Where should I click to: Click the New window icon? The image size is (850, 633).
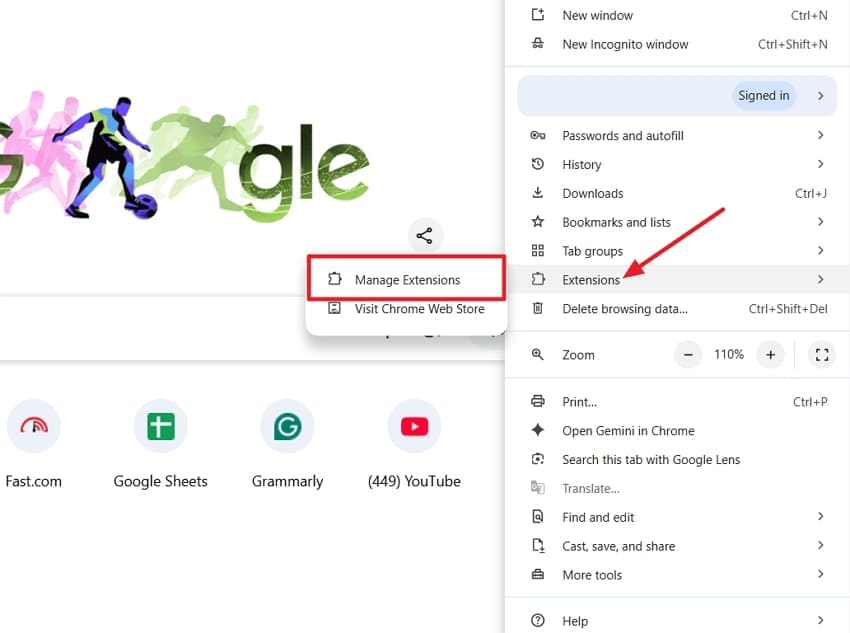tap(537, 15)
